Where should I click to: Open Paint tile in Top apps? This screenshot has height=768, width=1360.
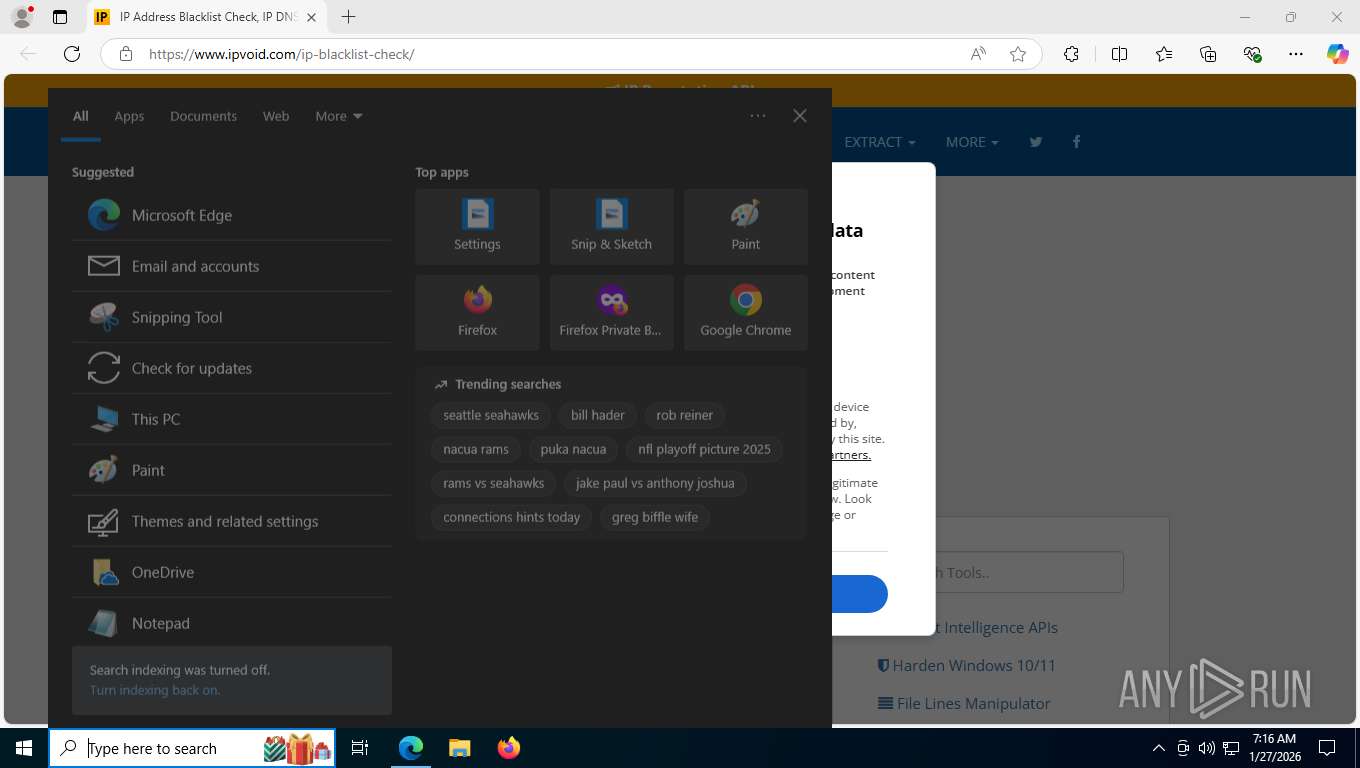coord(746,227)
